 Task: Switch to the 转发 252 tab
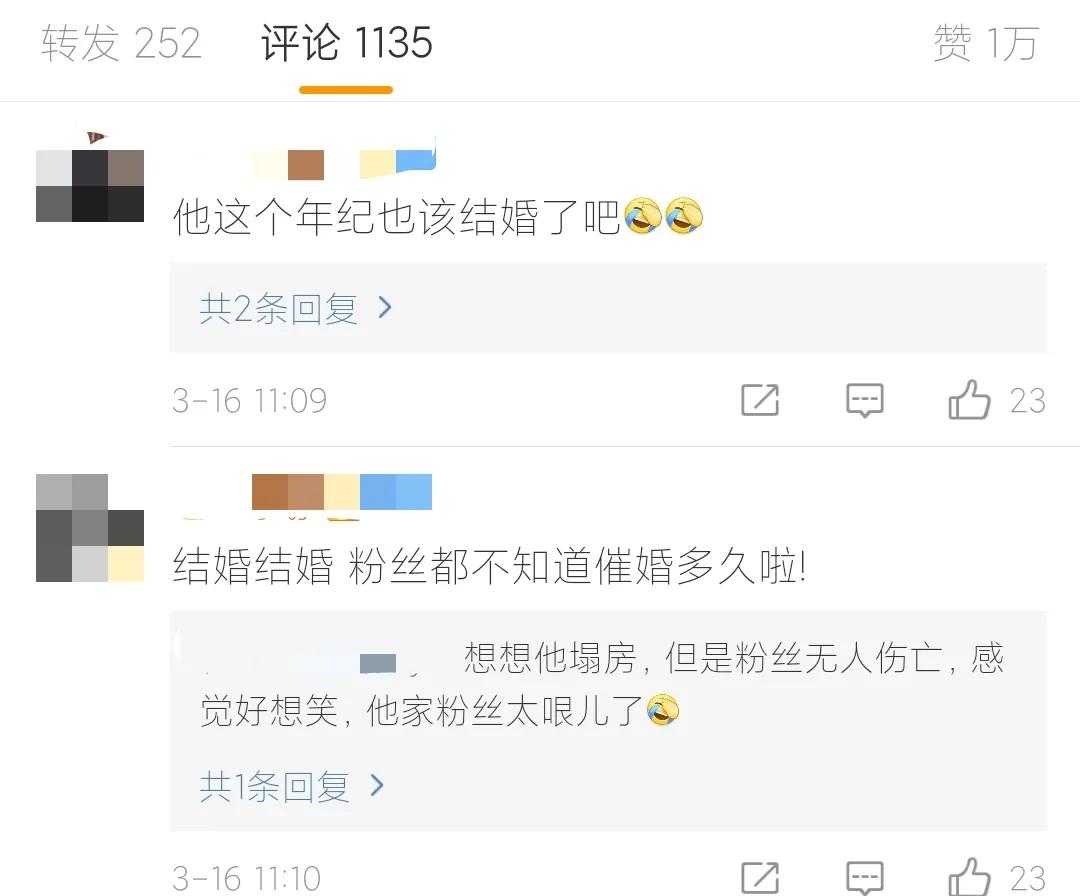pos(121,43)
